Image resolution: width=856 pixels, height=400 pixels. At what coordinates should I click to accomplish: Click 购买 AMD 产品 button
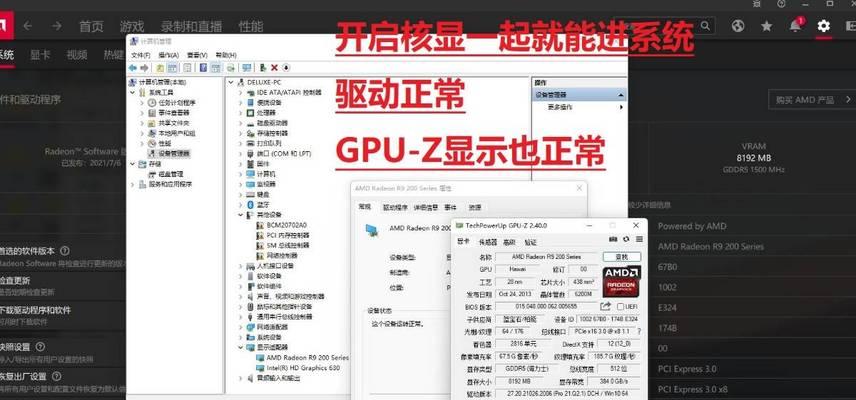pyautogui.click(x=812, y=100)
